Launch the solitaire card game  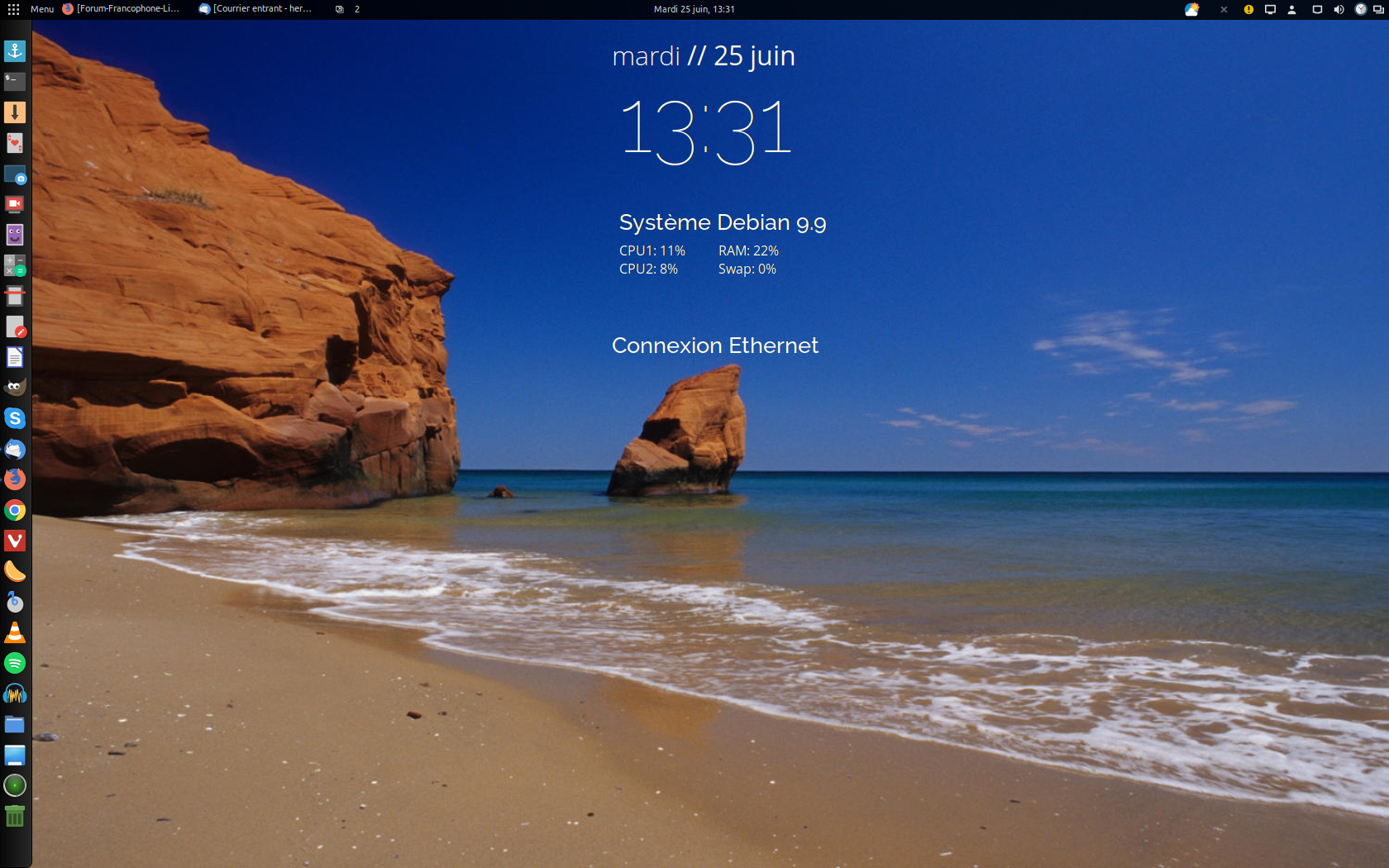coord(15,143)
